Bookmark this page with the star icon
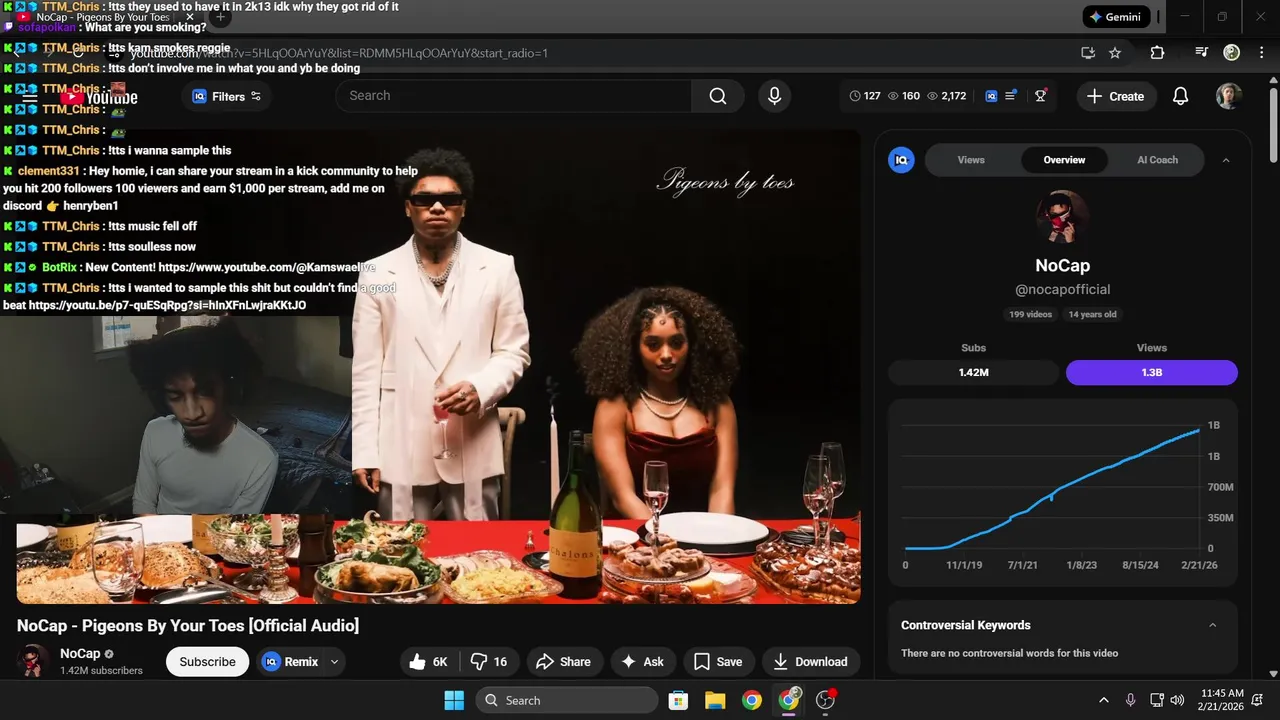1280x720 pixels. pos(1115,53)
